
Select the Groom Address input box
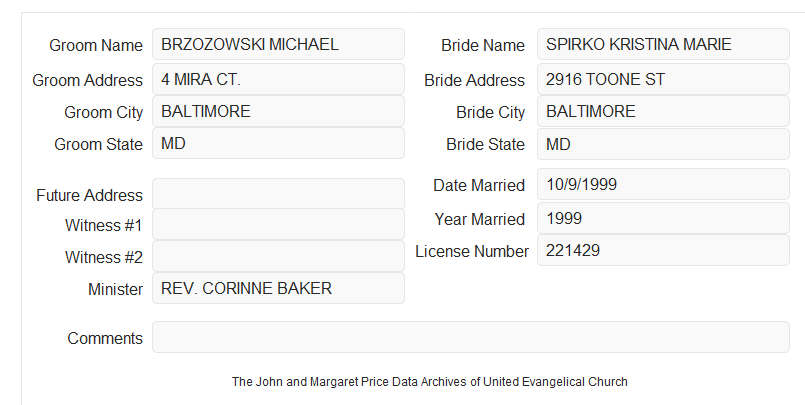click(x=278, y=79)
